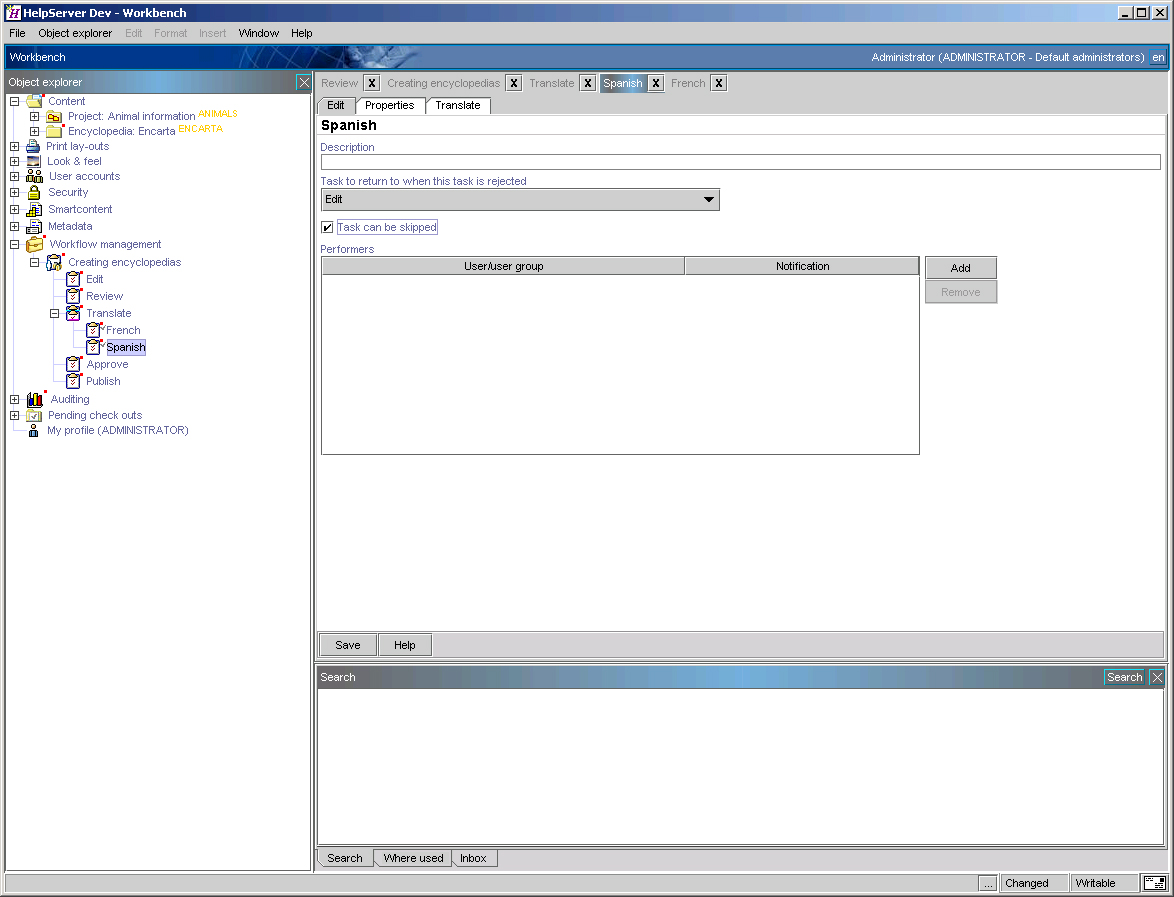The height and width of the screenshot is (897, 1174).
Task: Open the Object explorer menu
Action: (x=75, y=33)
